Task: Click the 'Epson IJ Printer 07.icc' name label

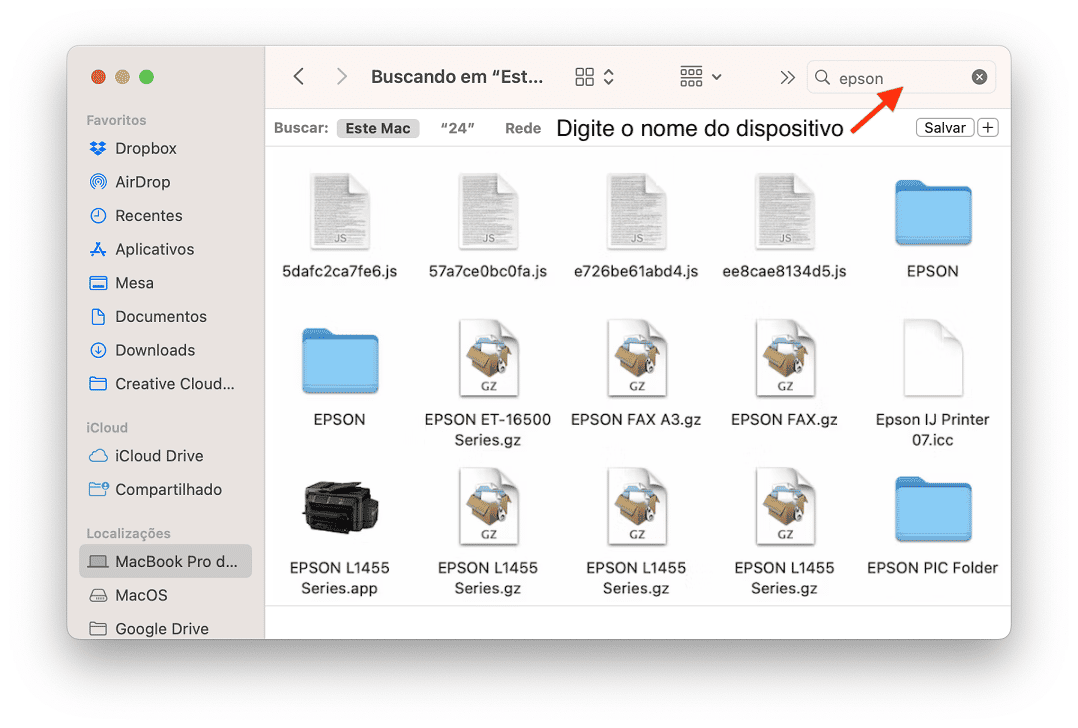Action: [932, 430]
